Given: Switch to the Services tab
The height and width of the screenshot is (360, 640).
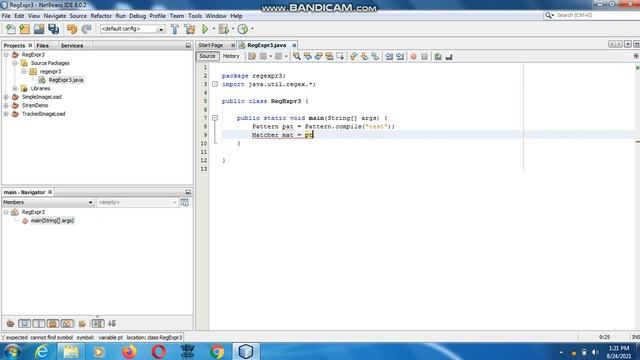Looking at the screenshot, I should click(72, 46).
